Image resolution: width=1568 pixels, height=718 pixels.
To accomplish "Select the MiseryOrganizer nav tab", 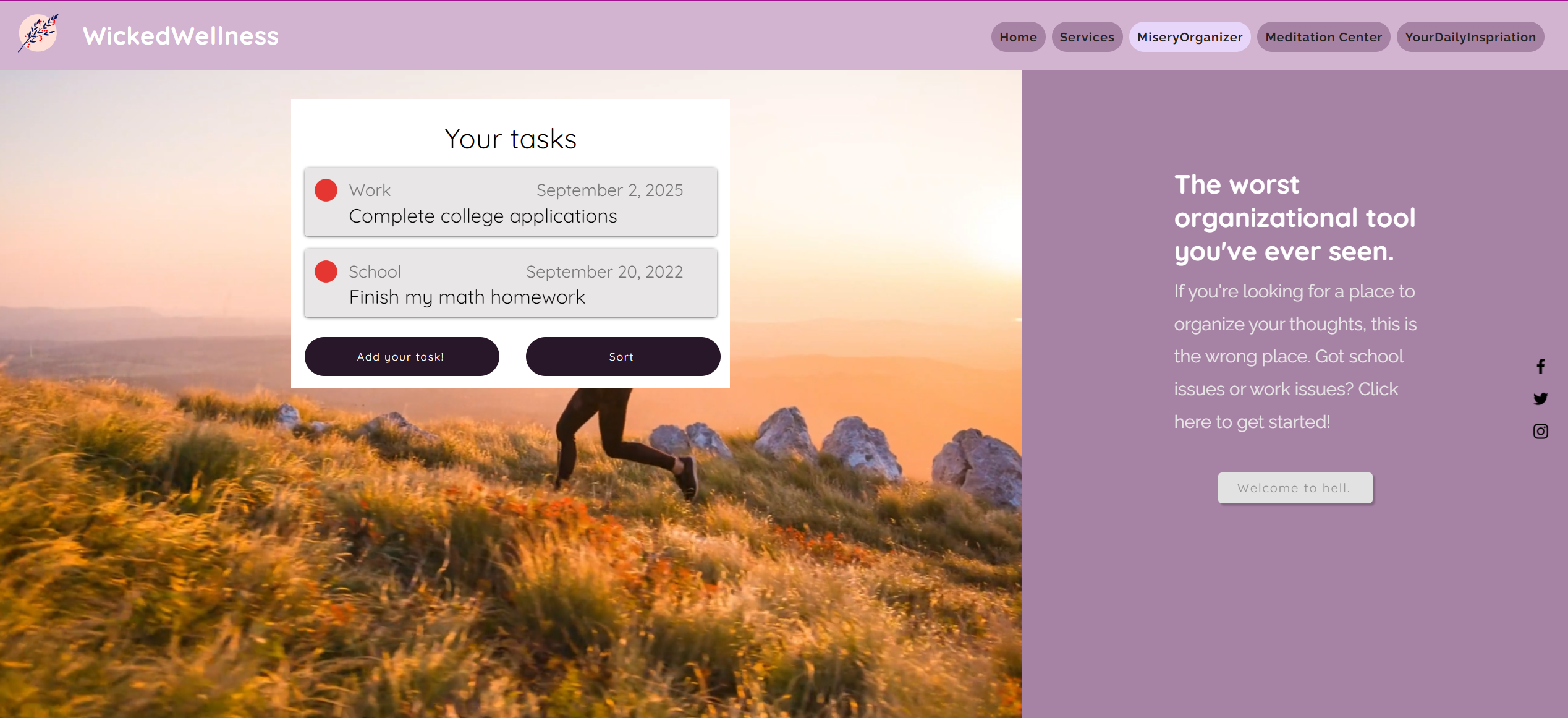I will click(1189, 37).
